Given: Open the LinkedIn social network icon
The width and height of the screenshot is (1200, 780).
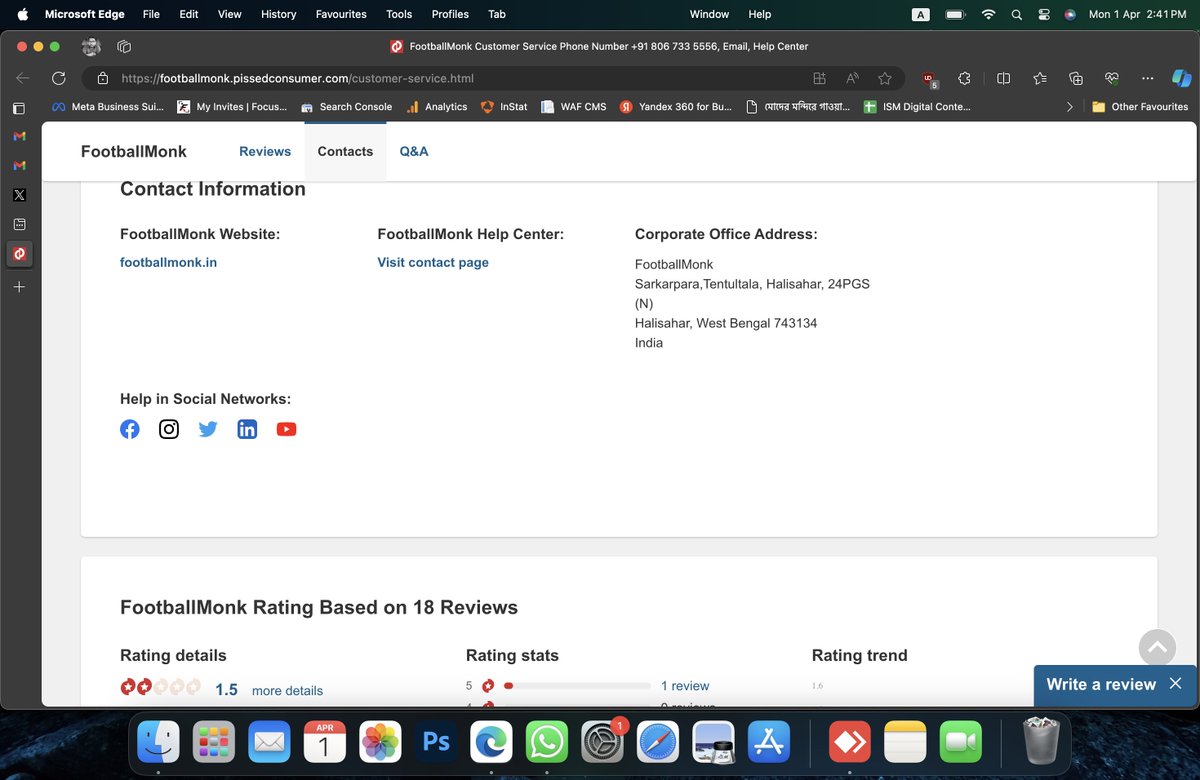Looking at the screenshot, I should coord(247,429).
